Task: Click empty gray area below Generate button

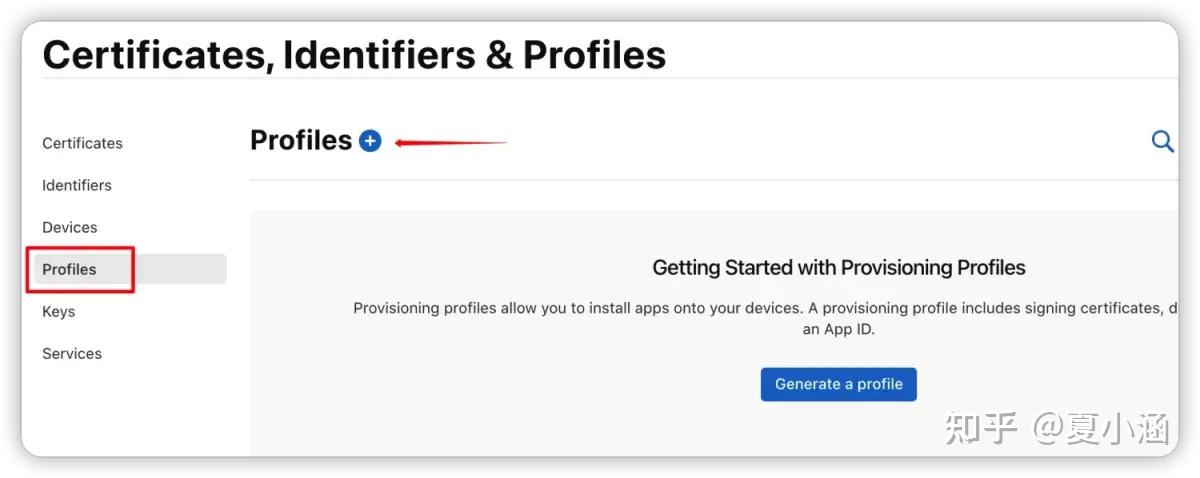Action: (700, 428)
